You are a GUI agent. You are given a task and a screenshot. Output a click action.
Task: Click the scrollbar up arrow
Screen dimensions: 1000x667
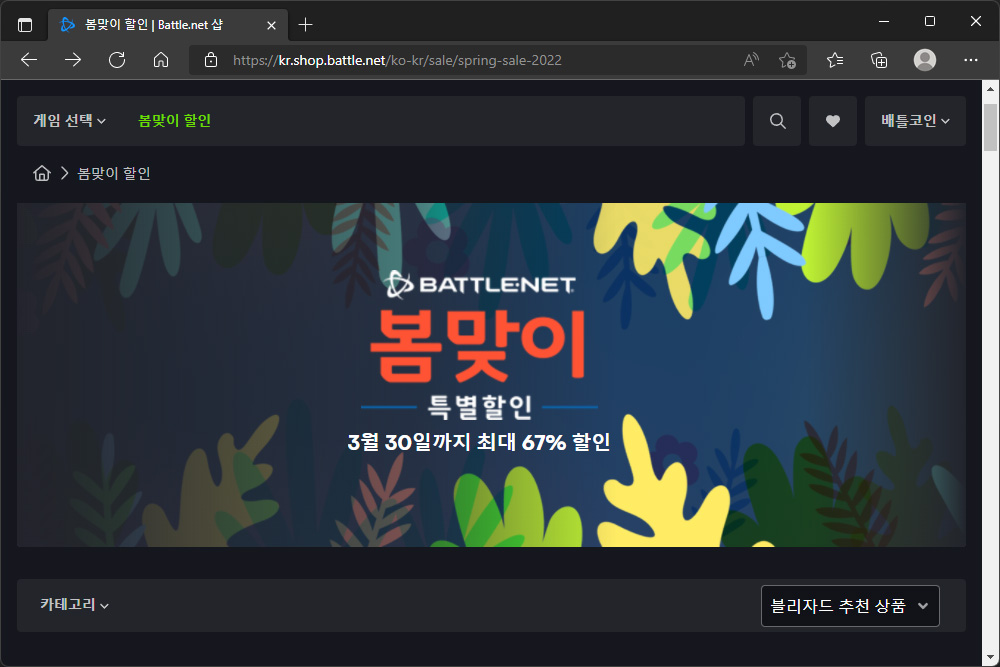click(x=990, y=89)
